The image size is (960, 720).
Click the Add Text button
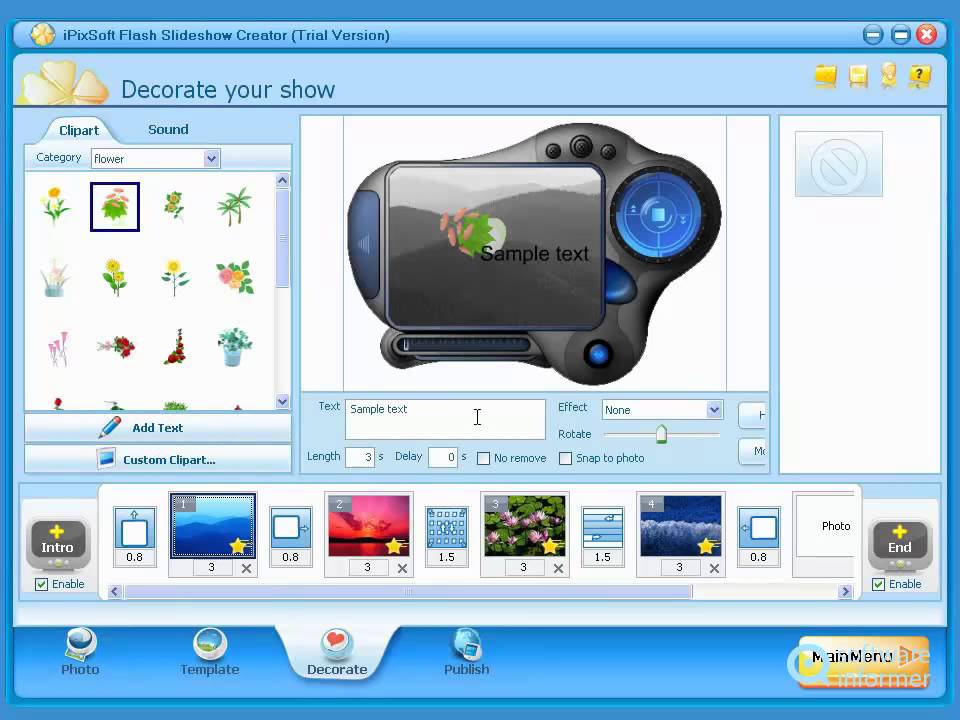click(x=158, y=428)
